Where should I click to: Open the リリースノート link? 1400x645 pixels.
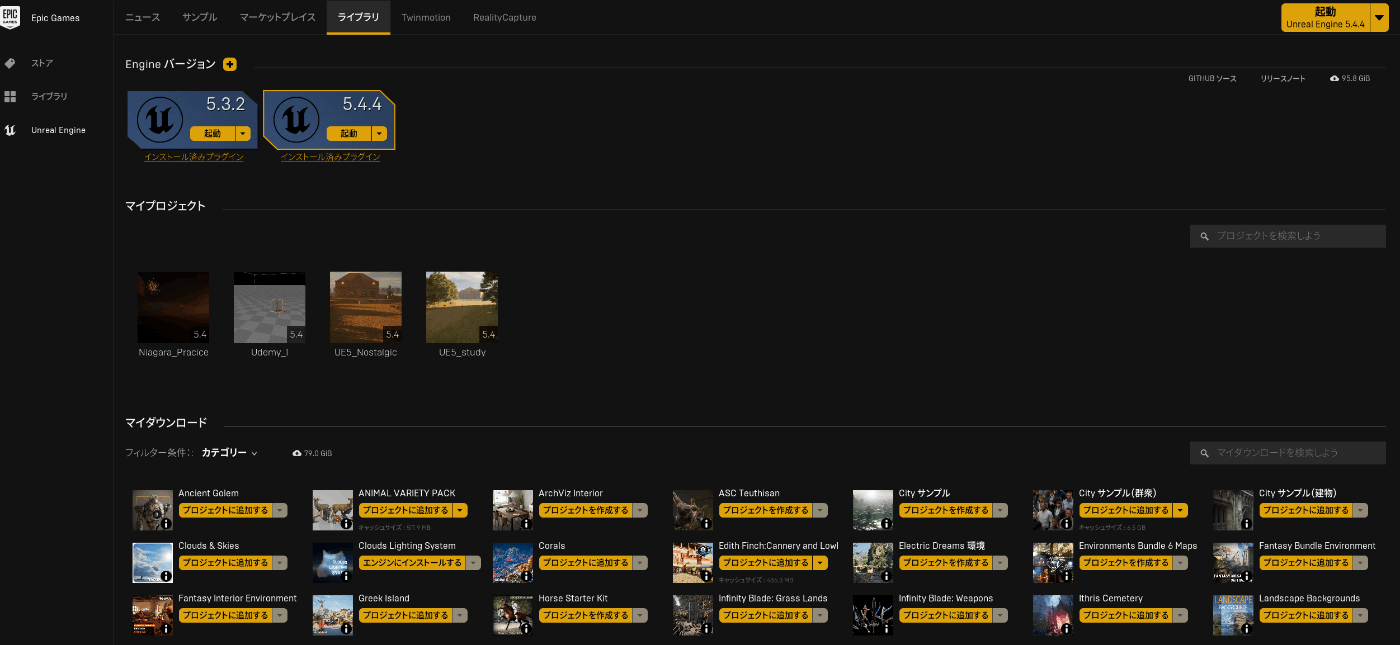(1283, 78)
